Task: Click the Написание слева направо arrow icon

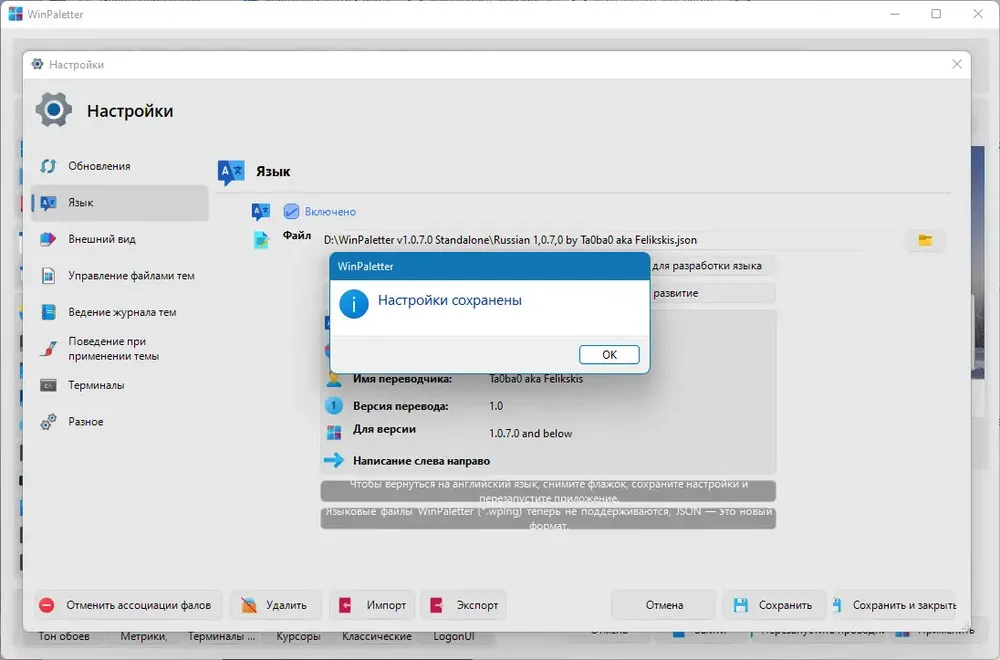Action: click(334, 460)
